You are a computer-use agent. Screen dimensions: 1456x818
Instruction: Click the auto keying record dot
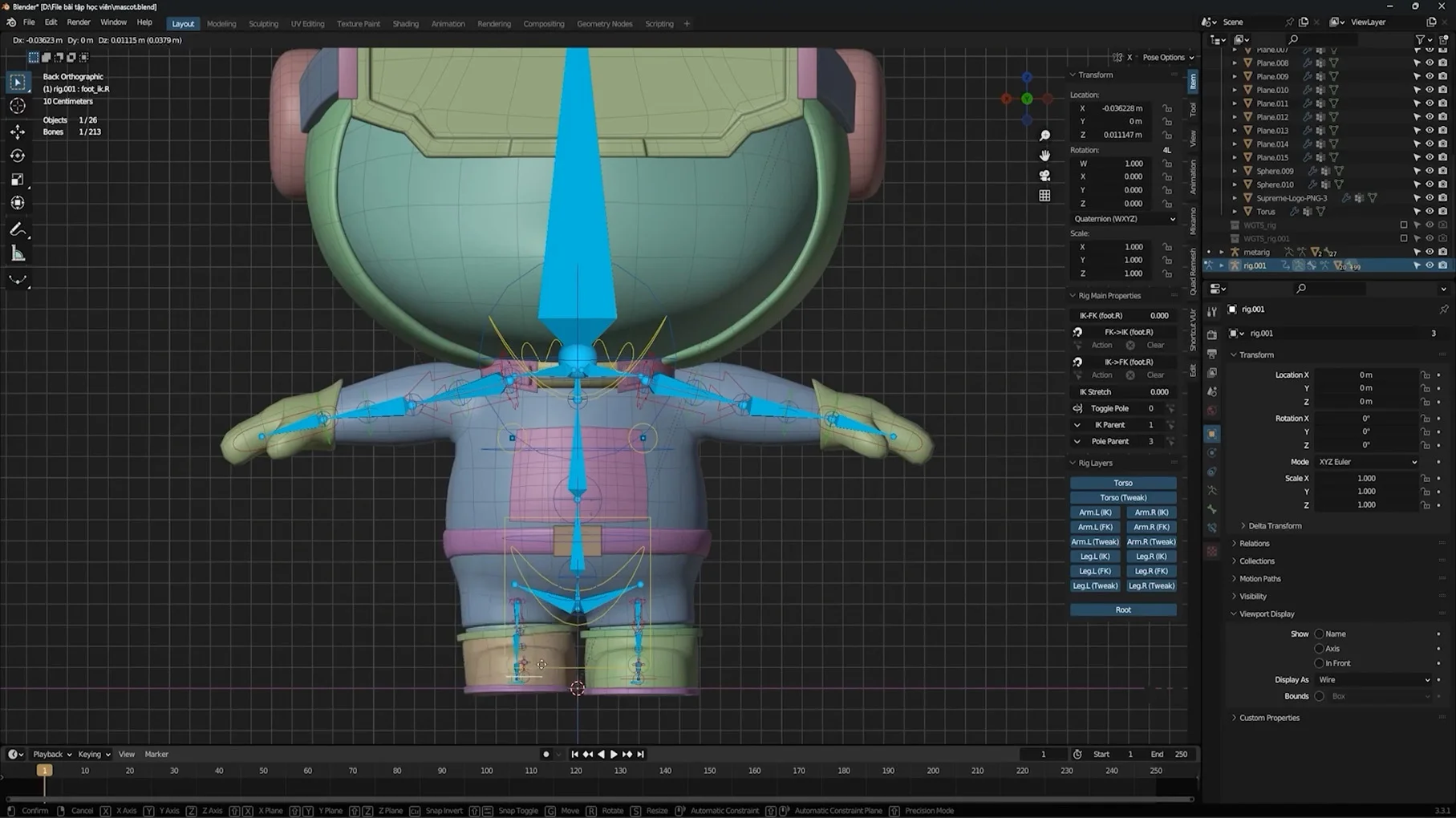click(546, 754)
